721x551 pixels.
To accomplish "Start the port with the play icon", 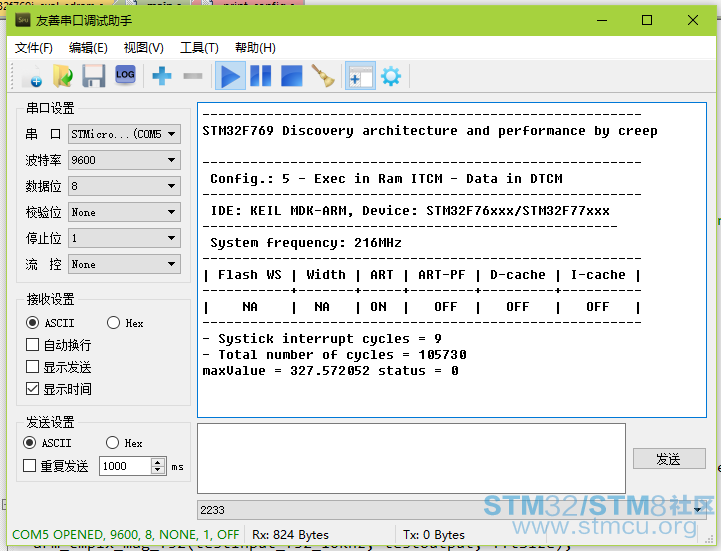I will [x=230, y=76].
